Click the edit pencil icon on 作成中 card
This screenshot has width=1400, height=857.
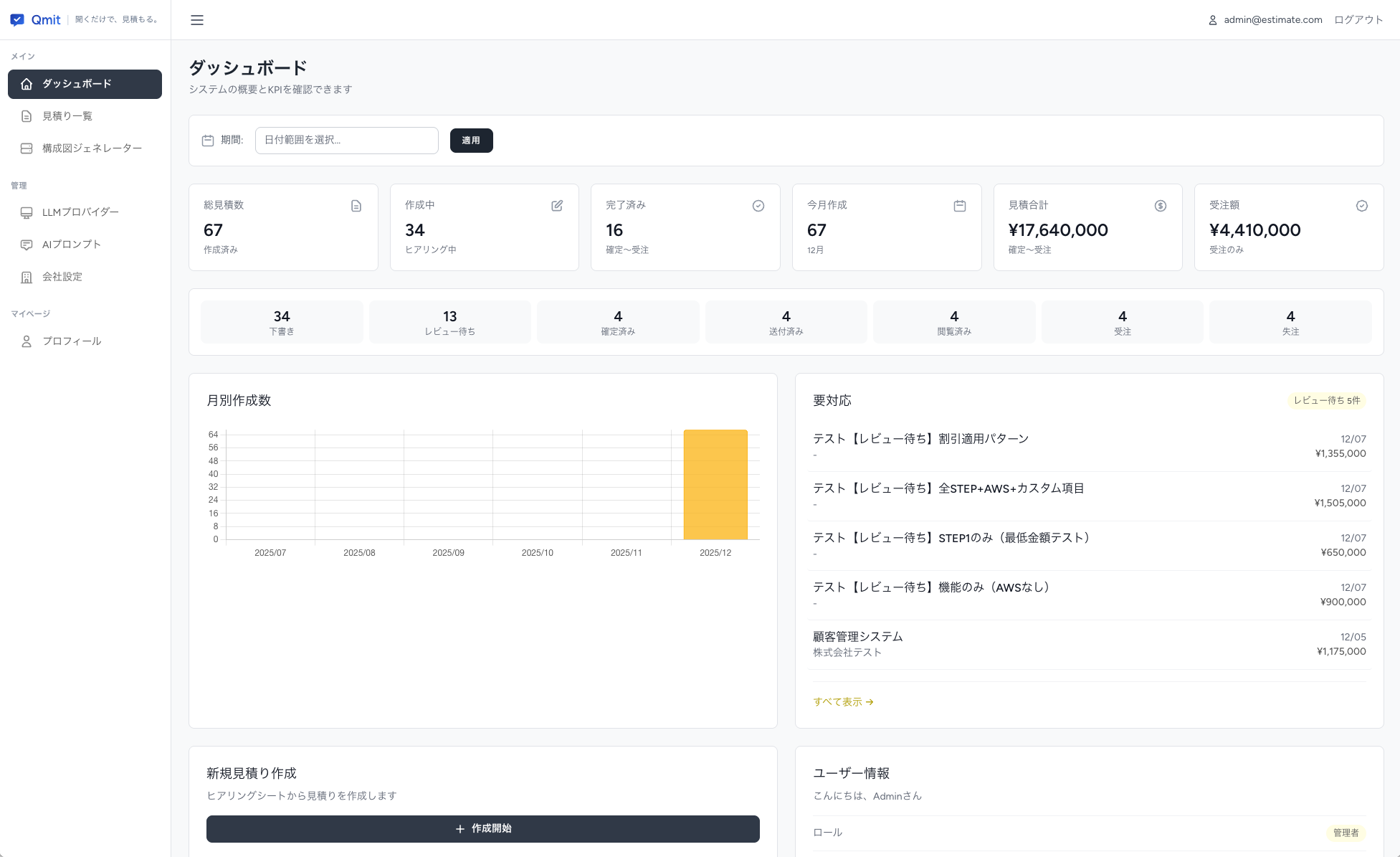click(x=557, y=206)
